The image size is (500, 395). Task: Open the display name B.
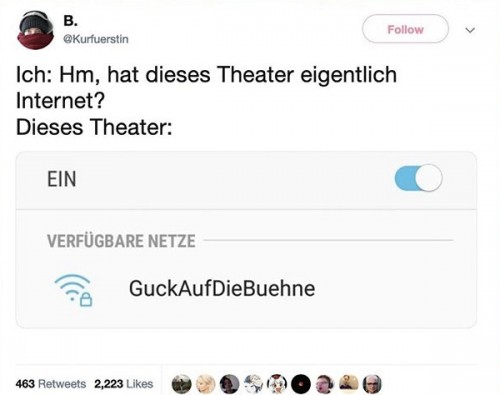click(x=70, y=21)
